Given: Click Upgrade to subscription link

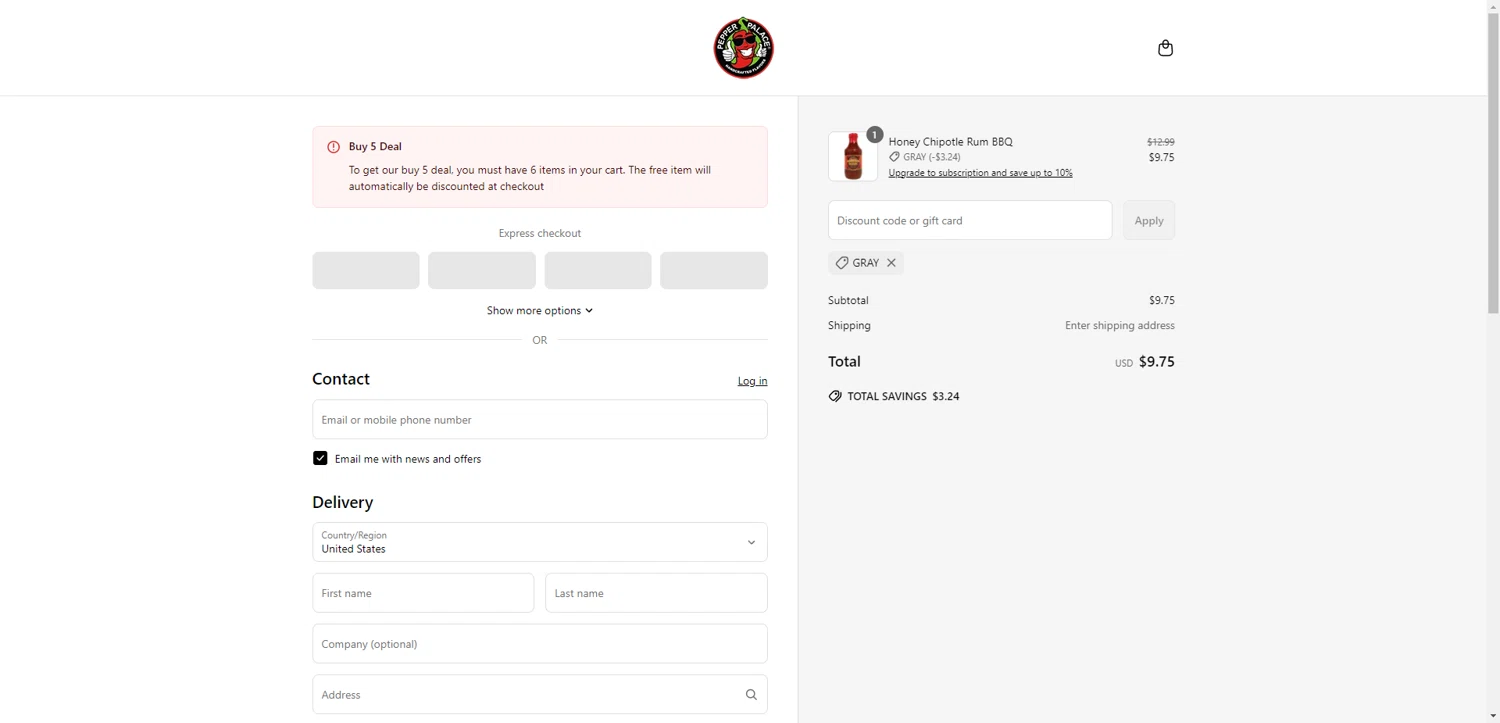Looking at the screenshot, I should (x=980, y=173).
